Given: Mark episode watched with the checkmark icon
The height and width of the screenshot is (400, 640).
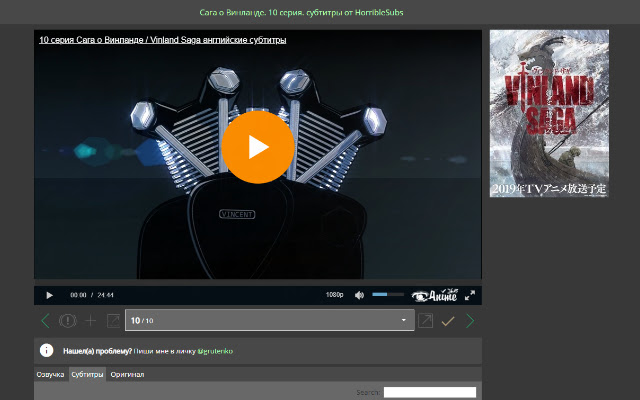Looking at the screenshot, I should tap(448, 321).
